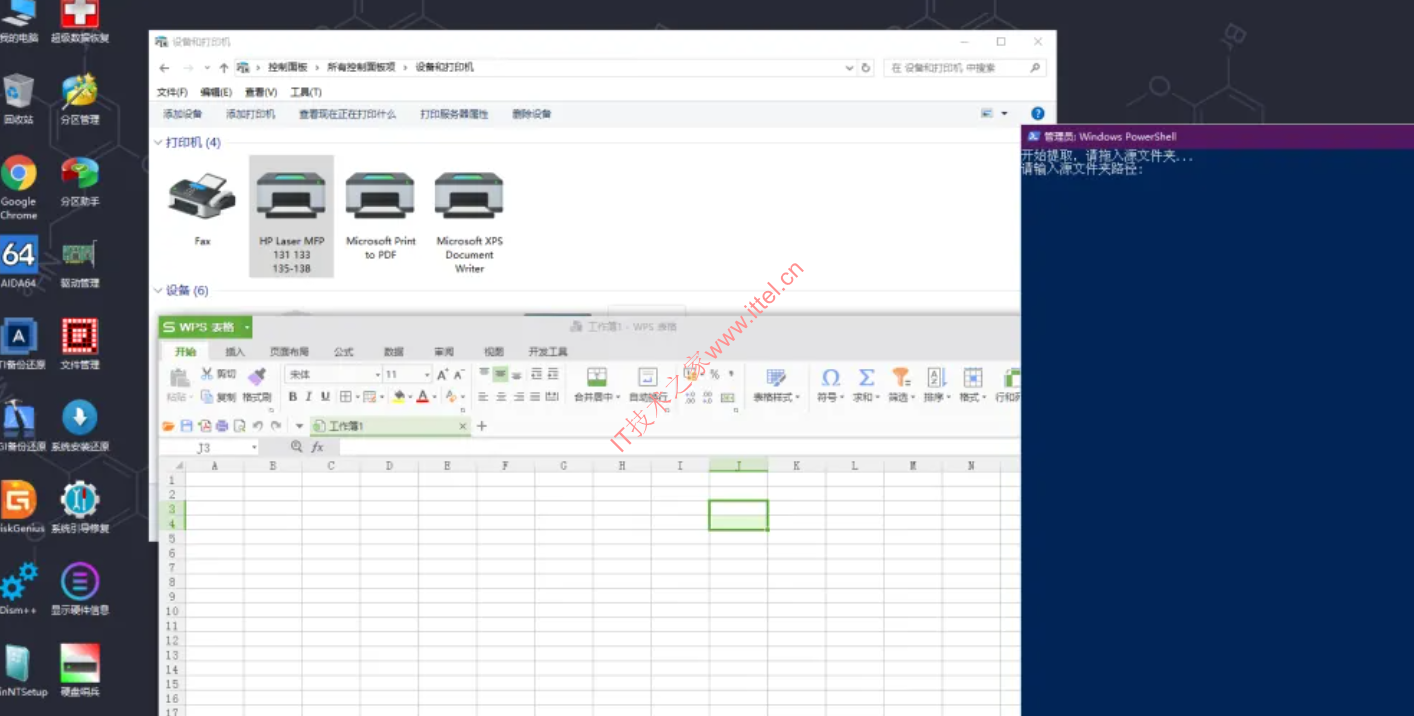This screenshot has height=716, width=1414.
Task: Click Remove Device (删除设备) button
Action: click(x=531, y=114)
